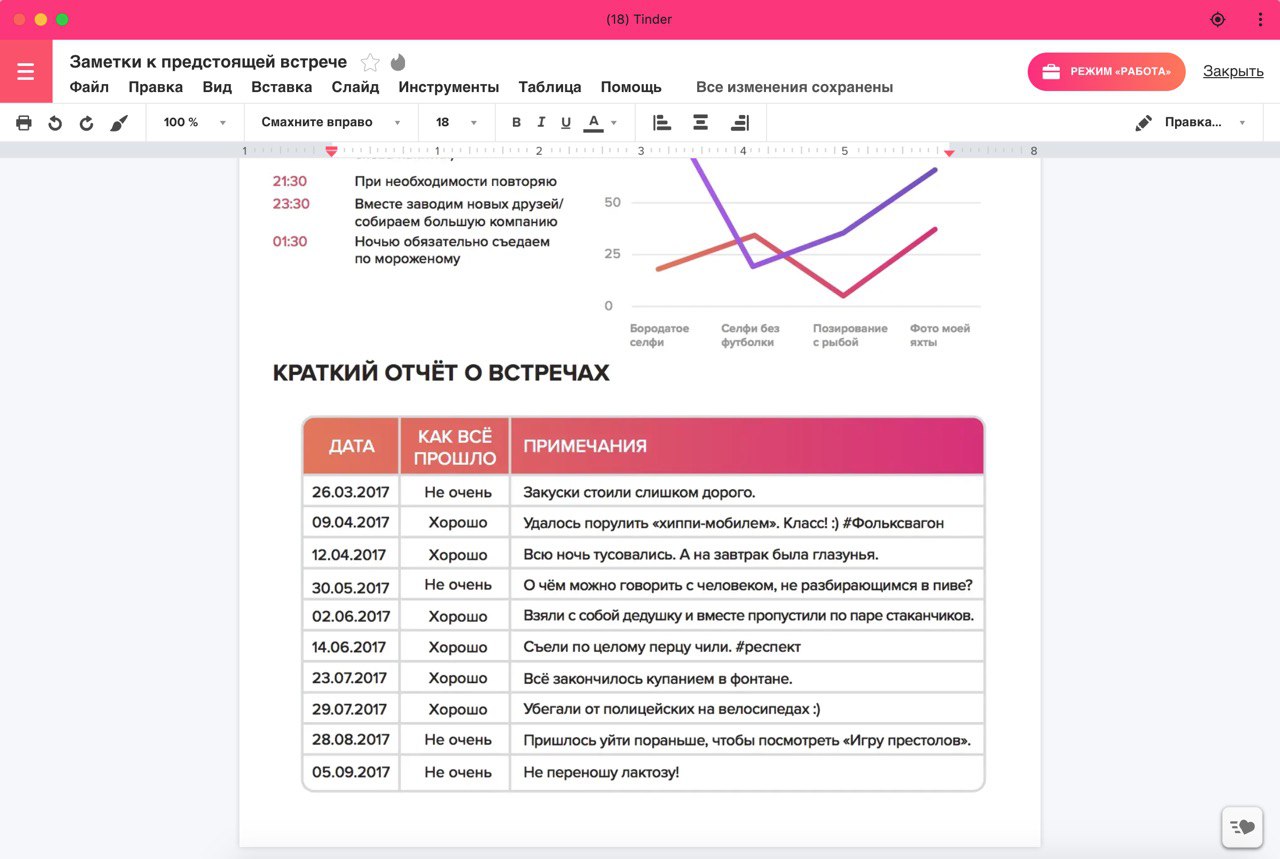Click the Все изменения сохранены status

click(x=794, y=87)
